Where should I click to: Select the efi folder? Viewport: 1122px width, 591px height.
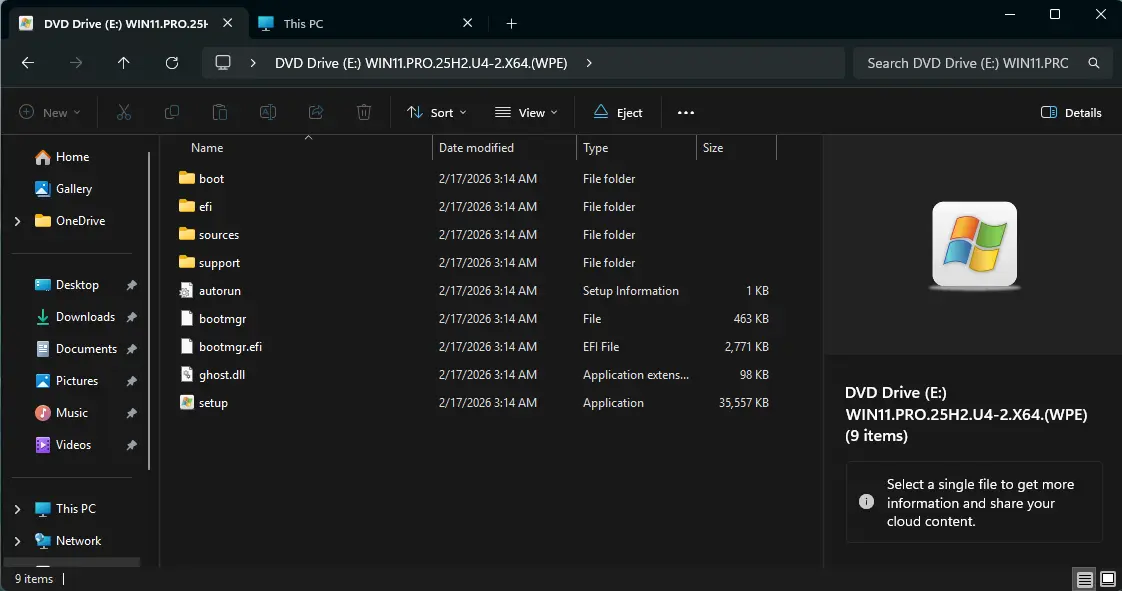[x=205, y=206]
